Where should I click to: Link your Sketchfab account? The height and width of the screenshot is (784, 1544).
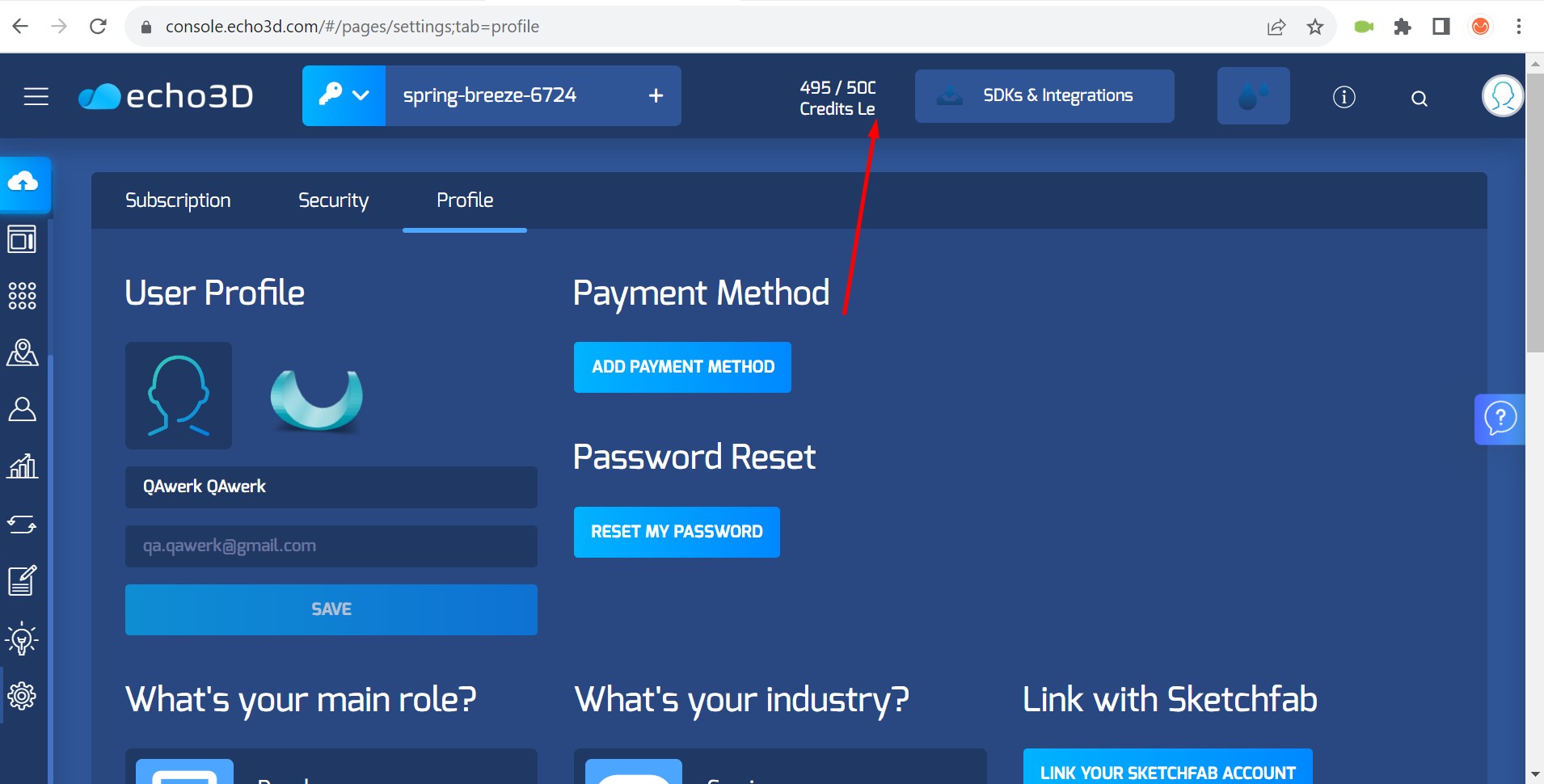coord(1167,767)
